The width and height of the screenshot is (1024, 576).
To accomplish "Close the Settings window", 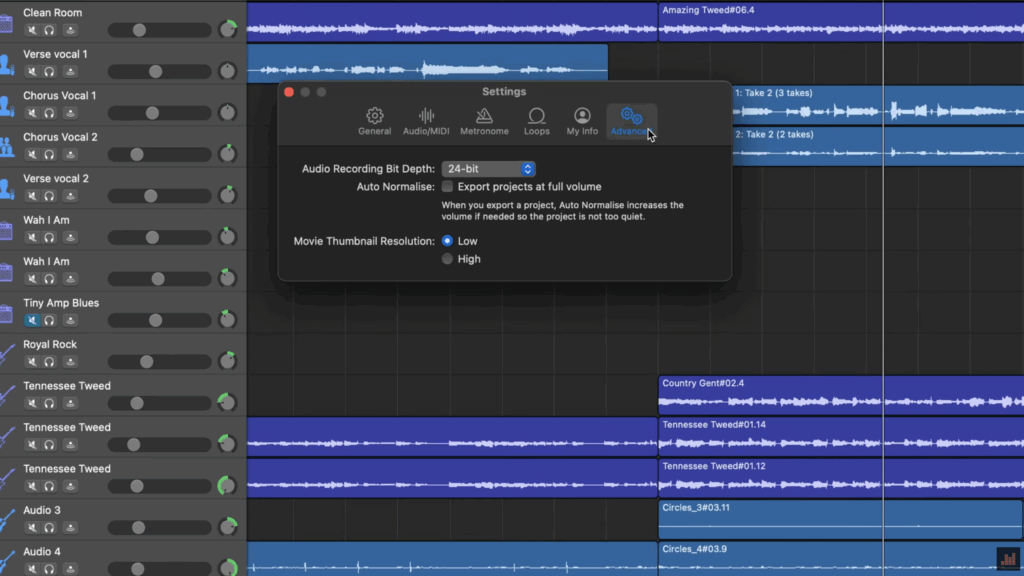I will [289, 92].
